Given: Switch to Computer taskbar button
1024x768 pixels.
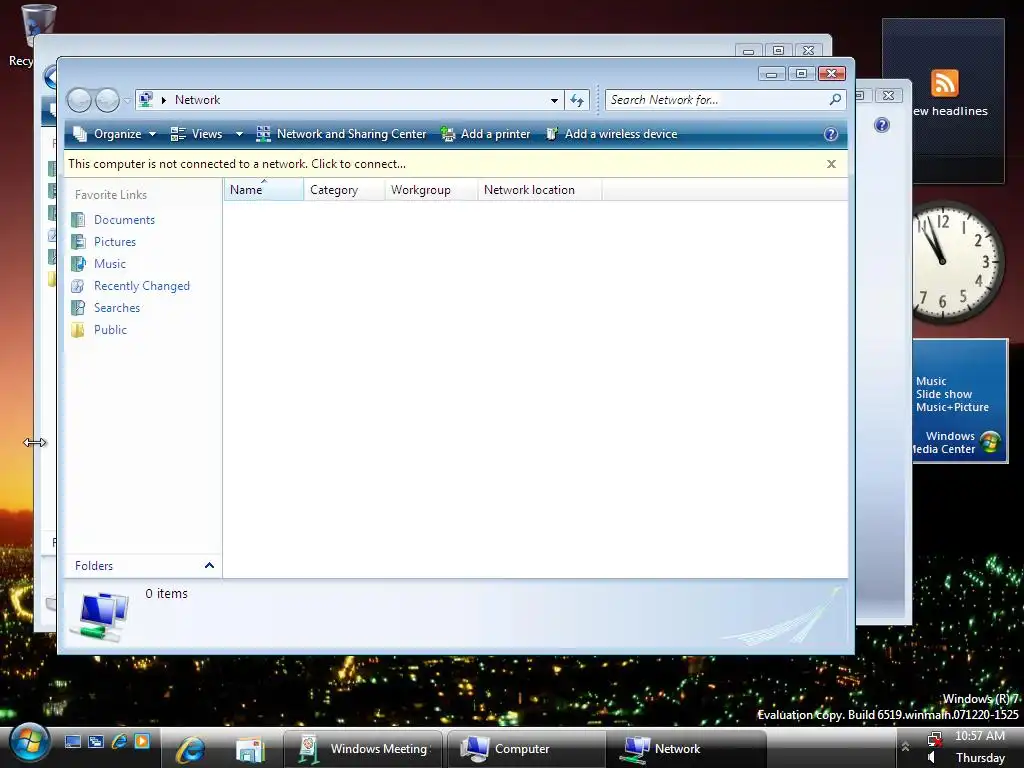Looking at the screenshot, I should pos(526,749).
